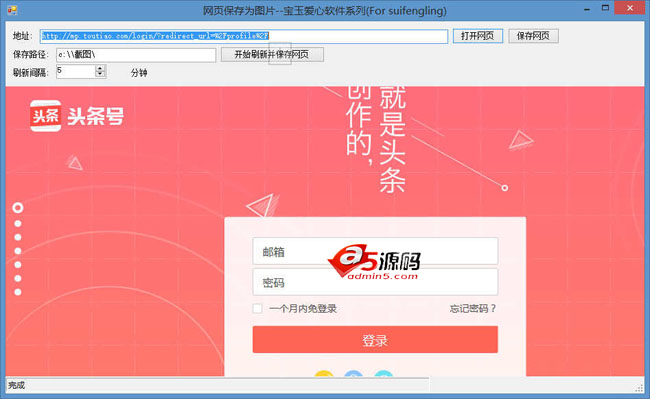
Task: Click the 头条号 red logo icon
Action: [x=46, y=116]
